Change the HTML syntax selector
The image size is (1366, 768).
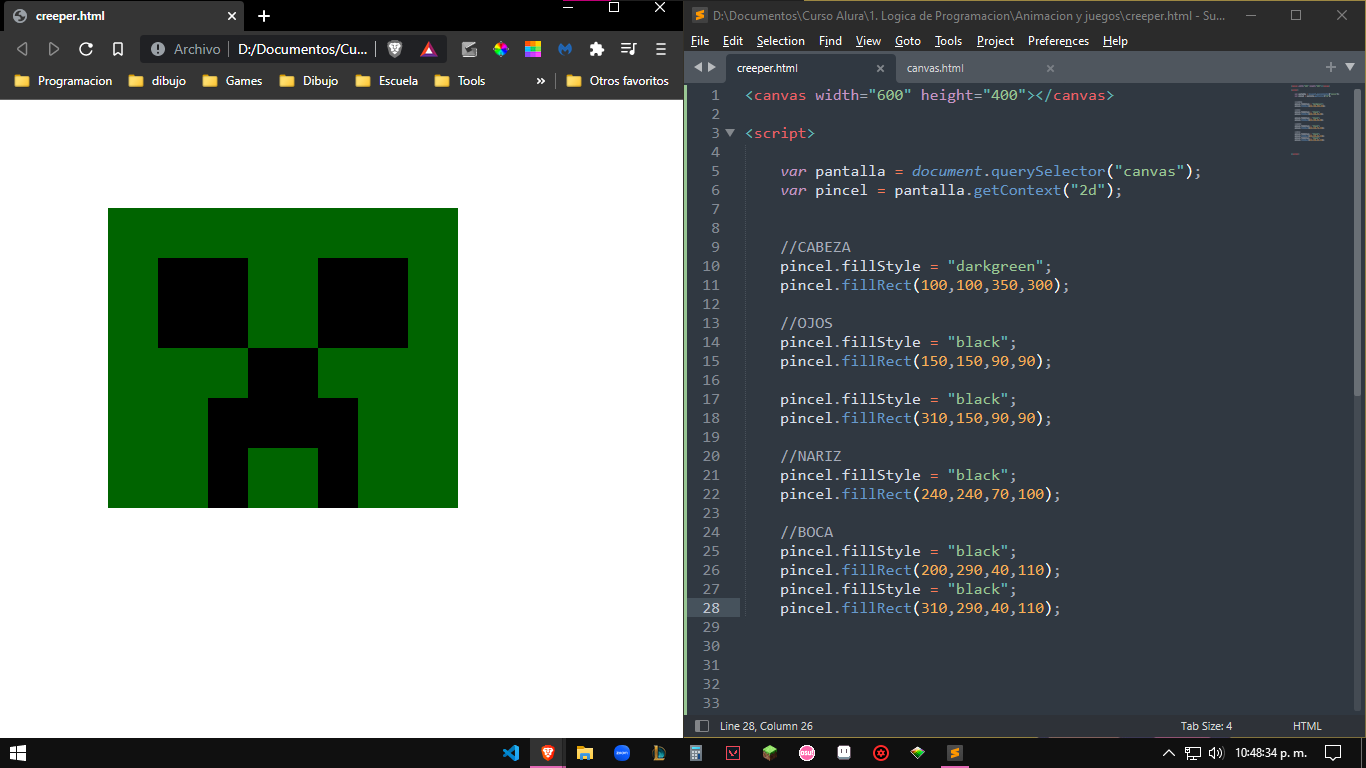1307,726
